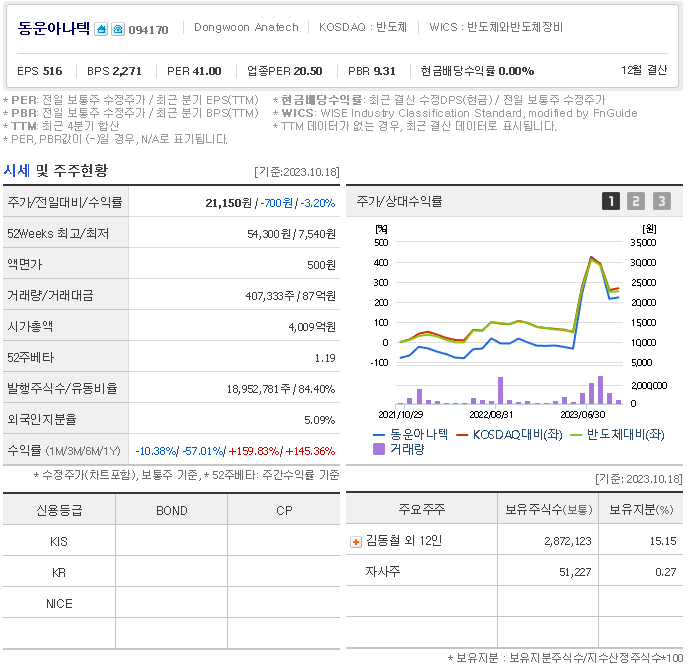
Task: Click the chart's 2023/06/30 date label
Action: (583, 415)
